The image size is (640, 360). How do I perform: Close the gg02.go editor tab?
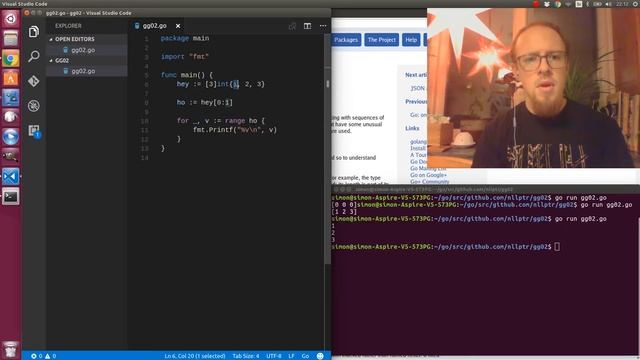coord(178,26)
